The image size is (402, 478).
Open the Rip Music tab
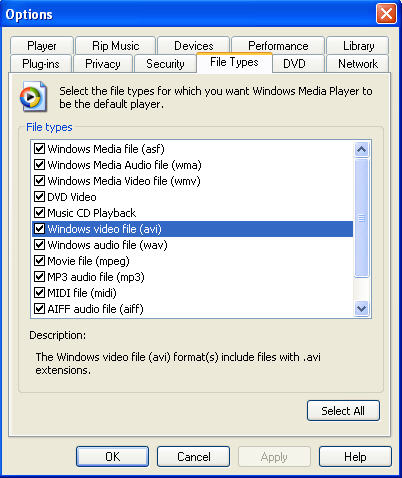[115, 46]
